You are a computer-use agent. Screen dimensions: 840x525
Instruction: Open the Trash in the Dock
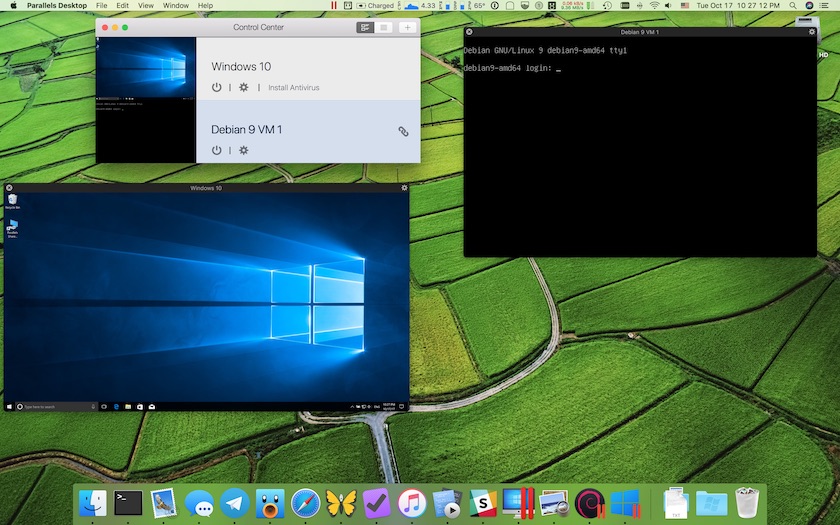747,502
